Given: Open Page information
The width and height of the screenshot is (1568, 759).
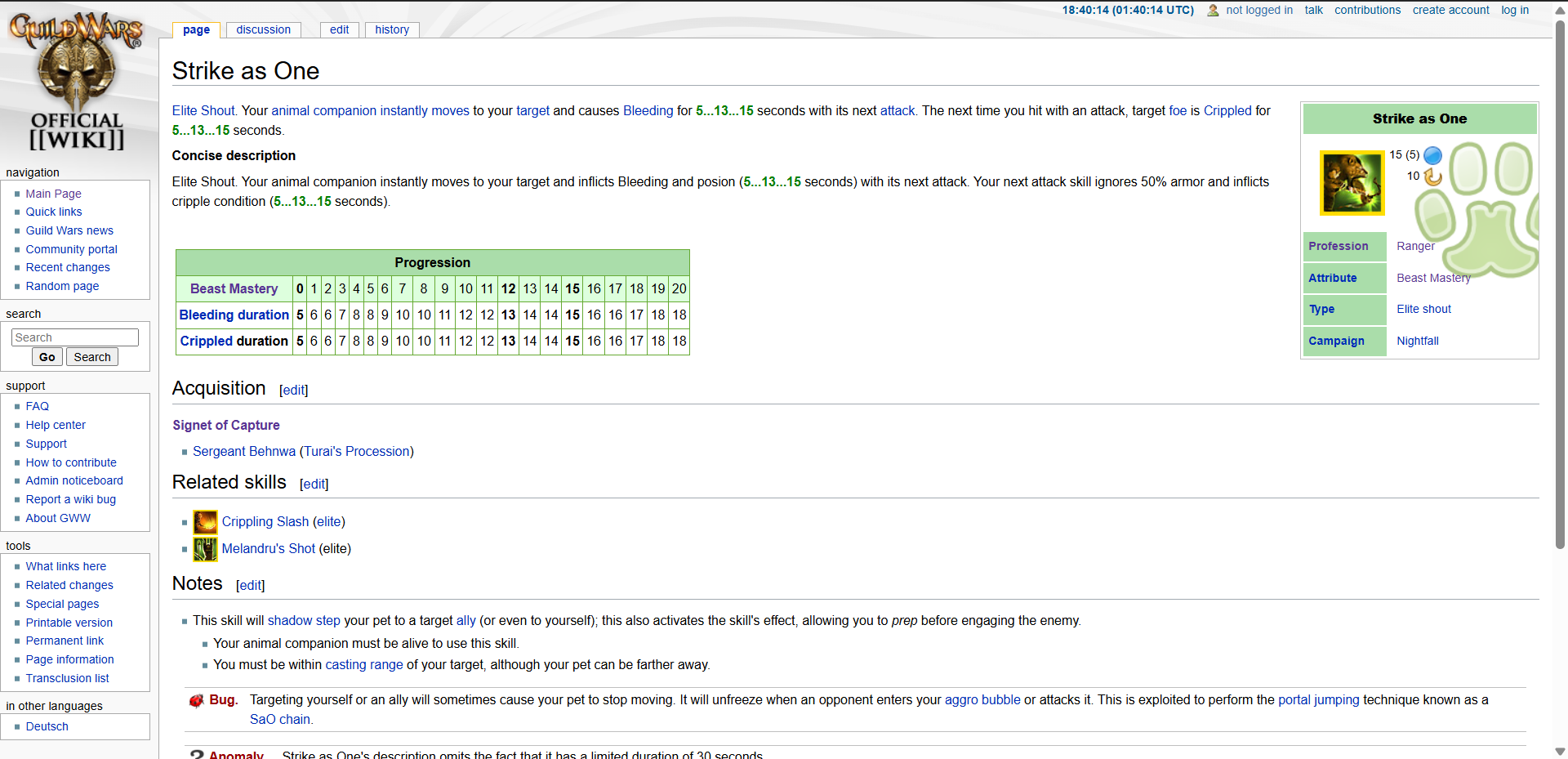Looking at the screenshot, I should tap(70, 659).
